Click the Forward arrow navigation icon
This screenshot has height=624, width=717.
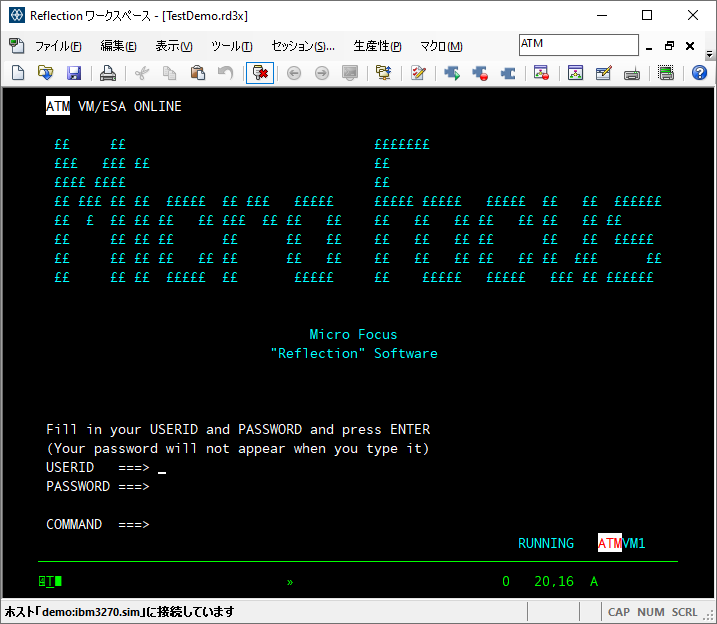click(x=322, y=73)
